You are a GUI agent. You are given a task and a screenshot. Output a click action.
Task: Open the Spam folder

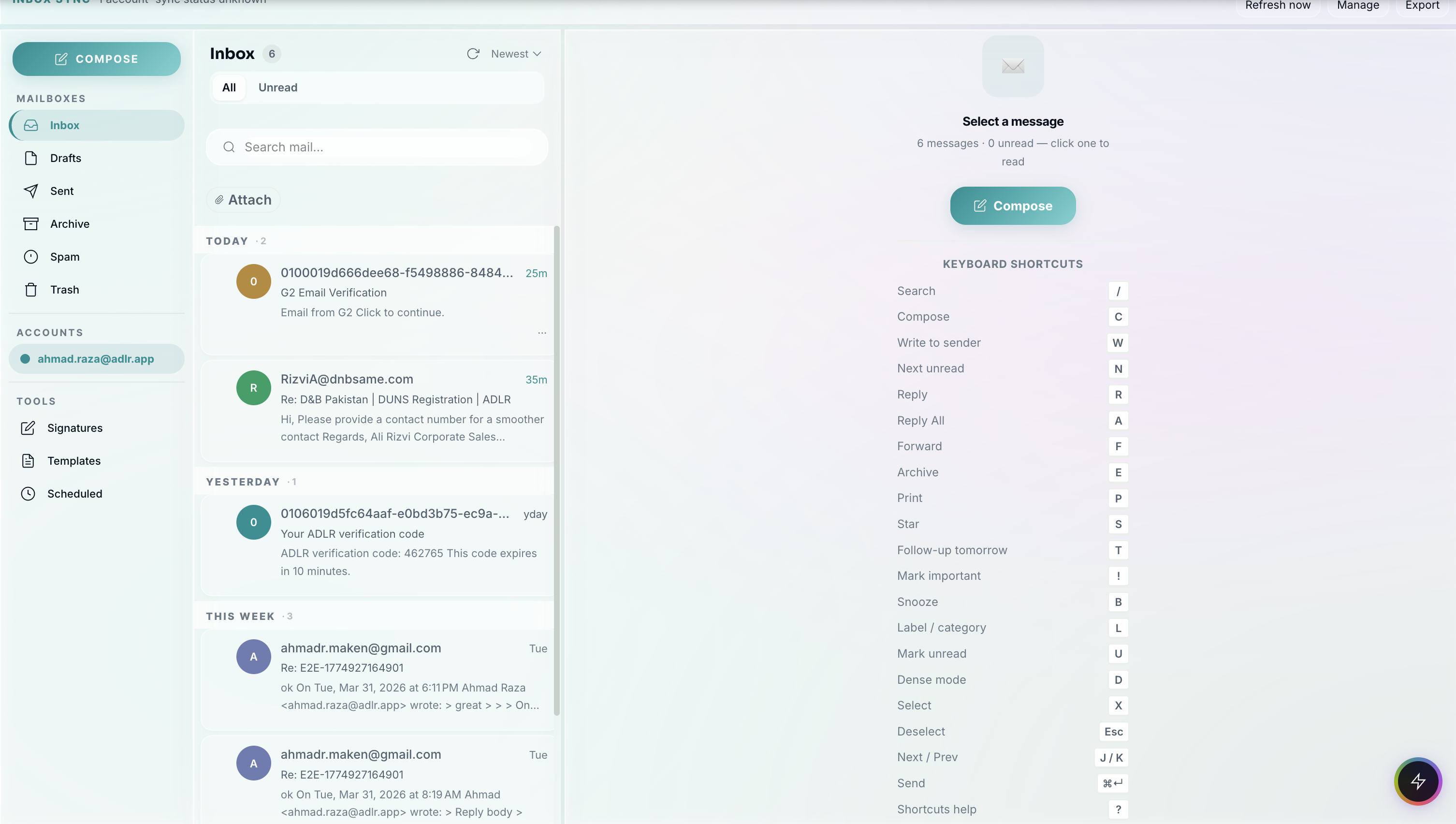point(64,256)
